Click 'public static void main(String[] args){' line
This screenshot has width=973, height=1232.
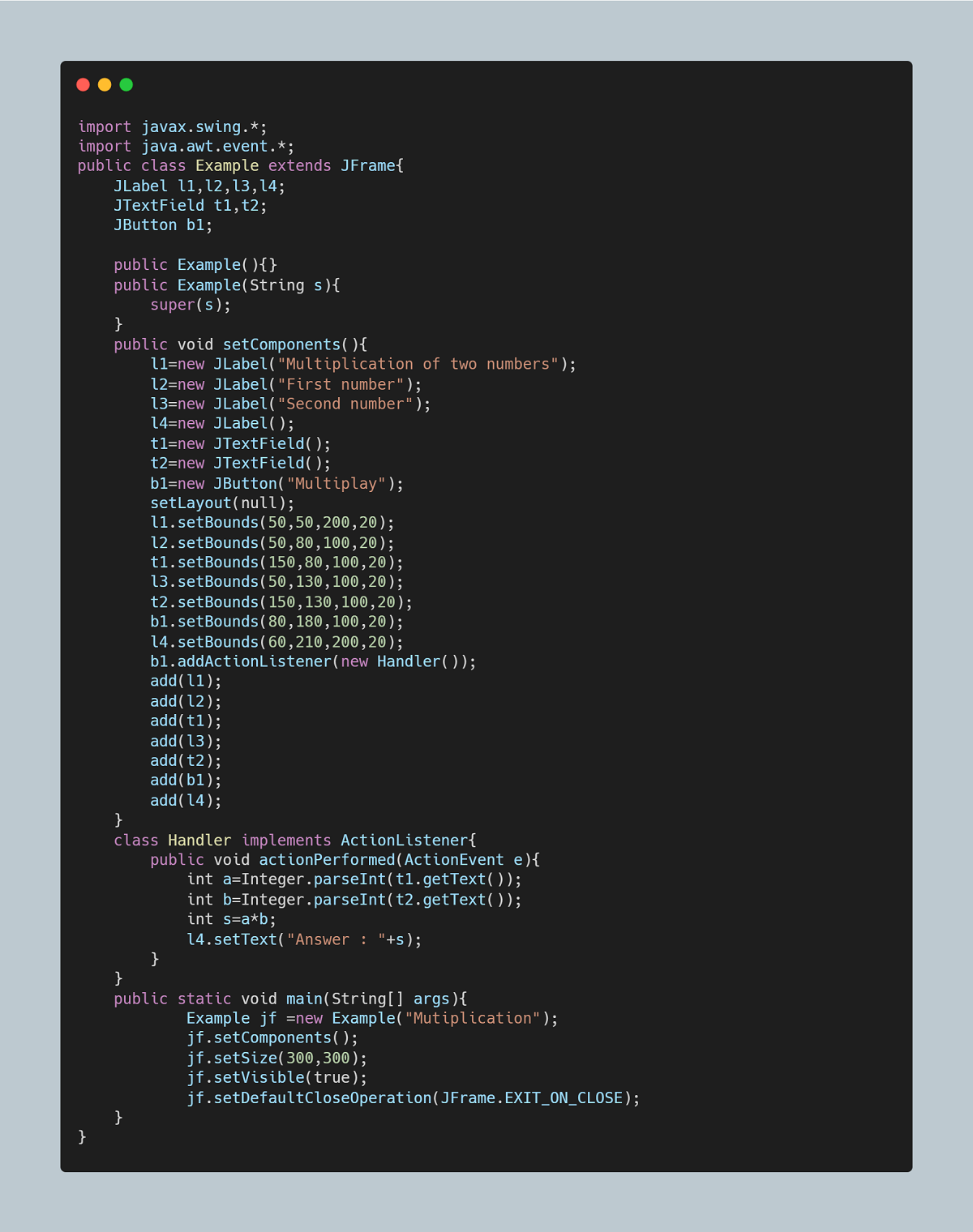click(290, 999)
